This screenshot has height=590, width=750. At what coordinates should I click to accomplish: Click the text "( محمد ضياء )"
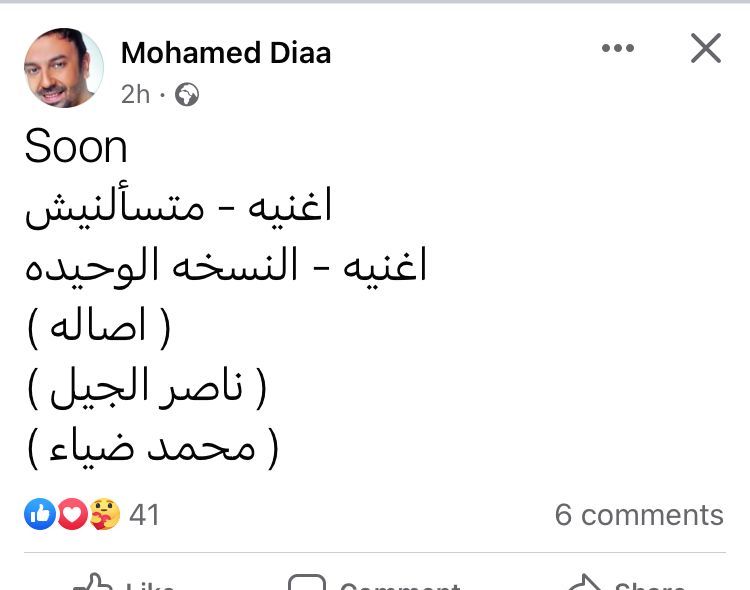(x=152, y=448)
